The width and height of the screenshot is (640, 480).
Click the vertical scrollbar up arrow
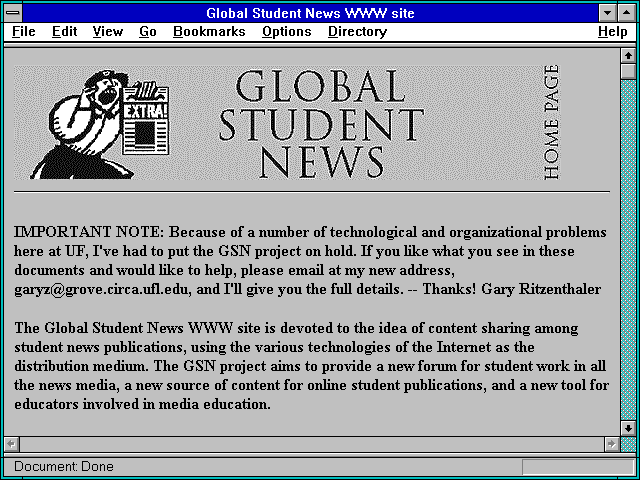[x=628, y=56]
